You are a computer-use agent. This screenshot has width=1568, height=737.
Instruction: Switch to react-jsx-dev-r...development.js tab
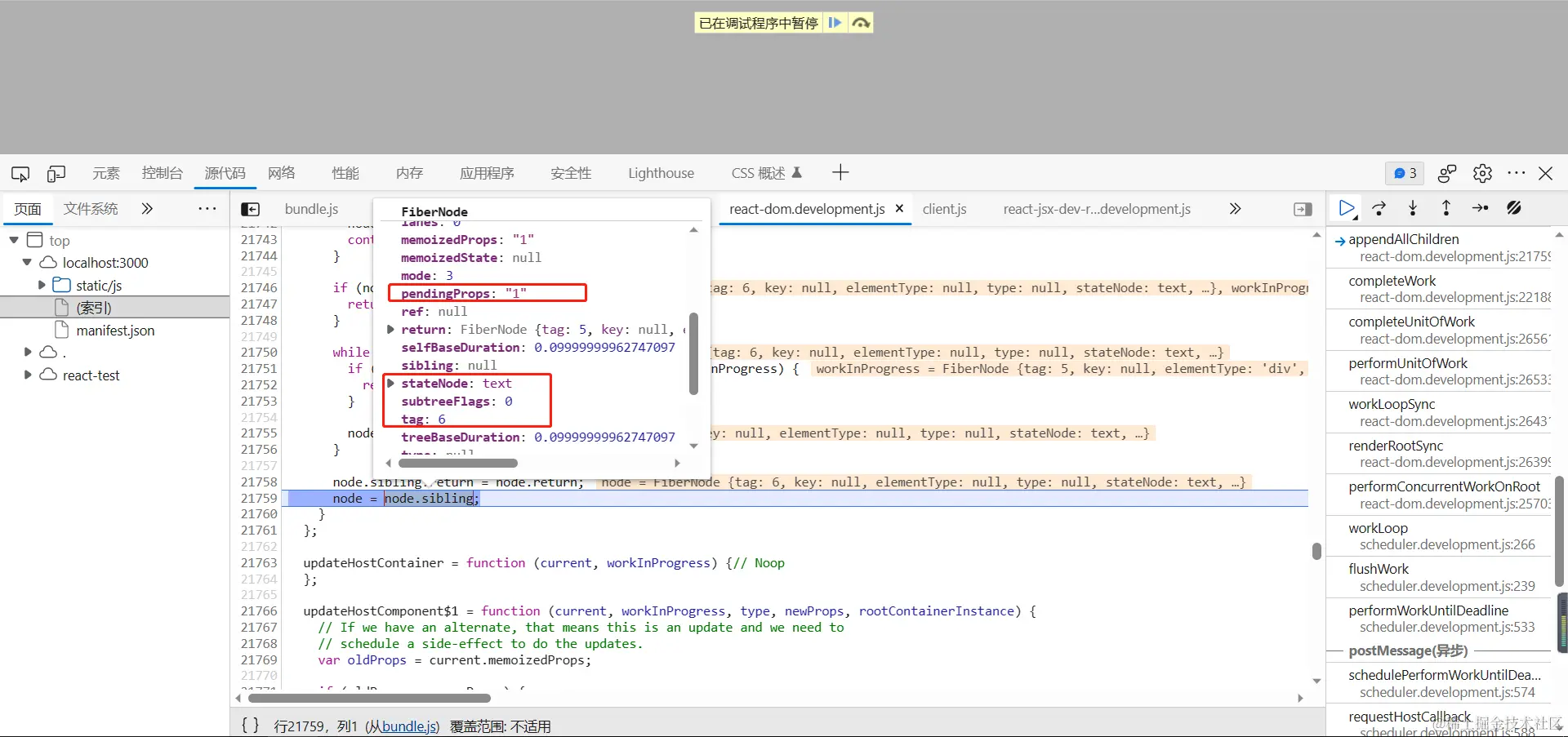1097,209
